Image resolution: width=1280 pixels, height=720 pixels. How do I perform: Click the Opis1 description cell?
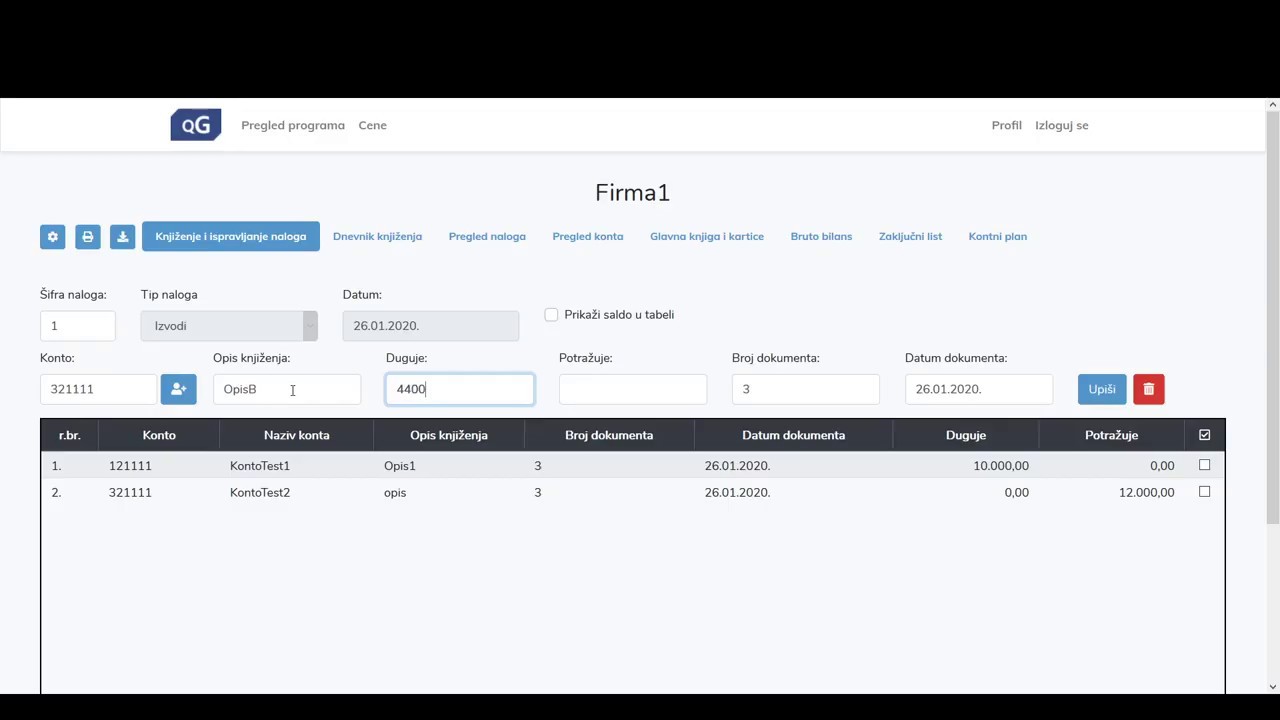tap(400, 466)
